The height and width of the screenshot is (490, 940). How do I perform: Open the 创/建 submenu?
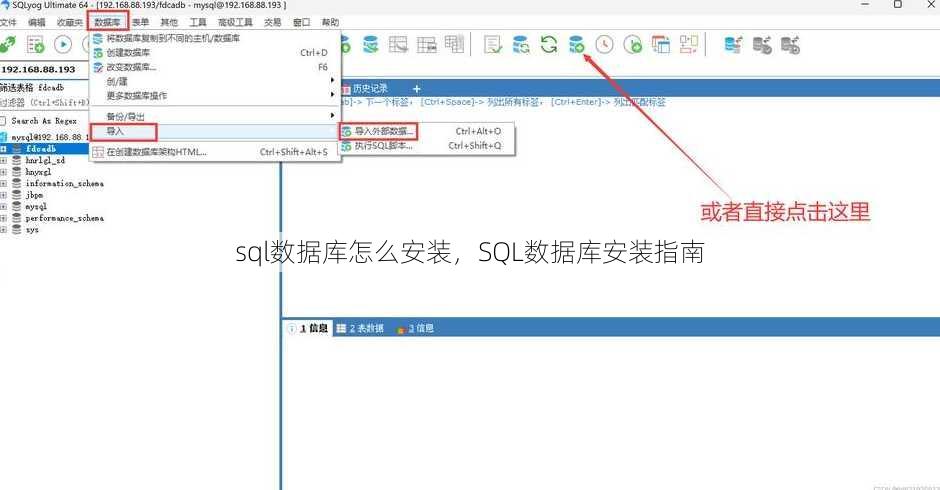pyautogui.click(x=215, y=81)
